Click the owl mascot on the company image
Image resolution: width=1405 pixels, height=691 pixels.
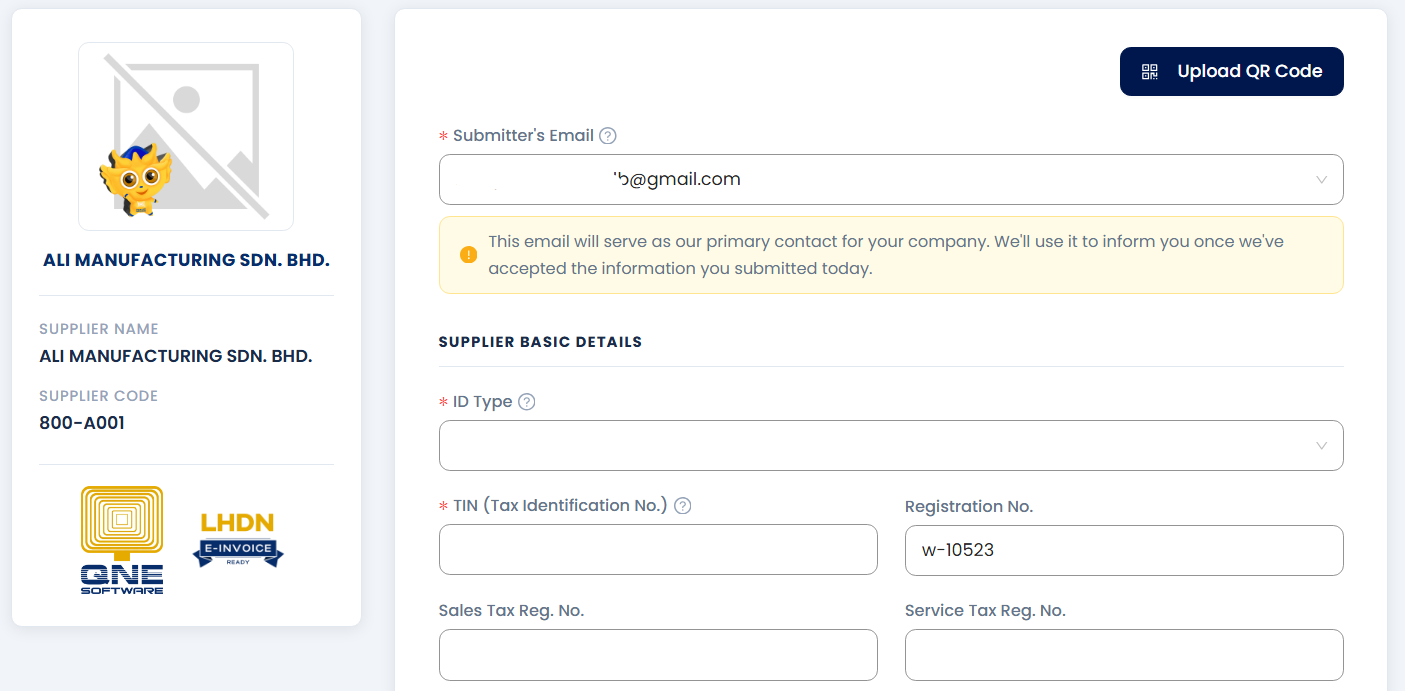136,179
